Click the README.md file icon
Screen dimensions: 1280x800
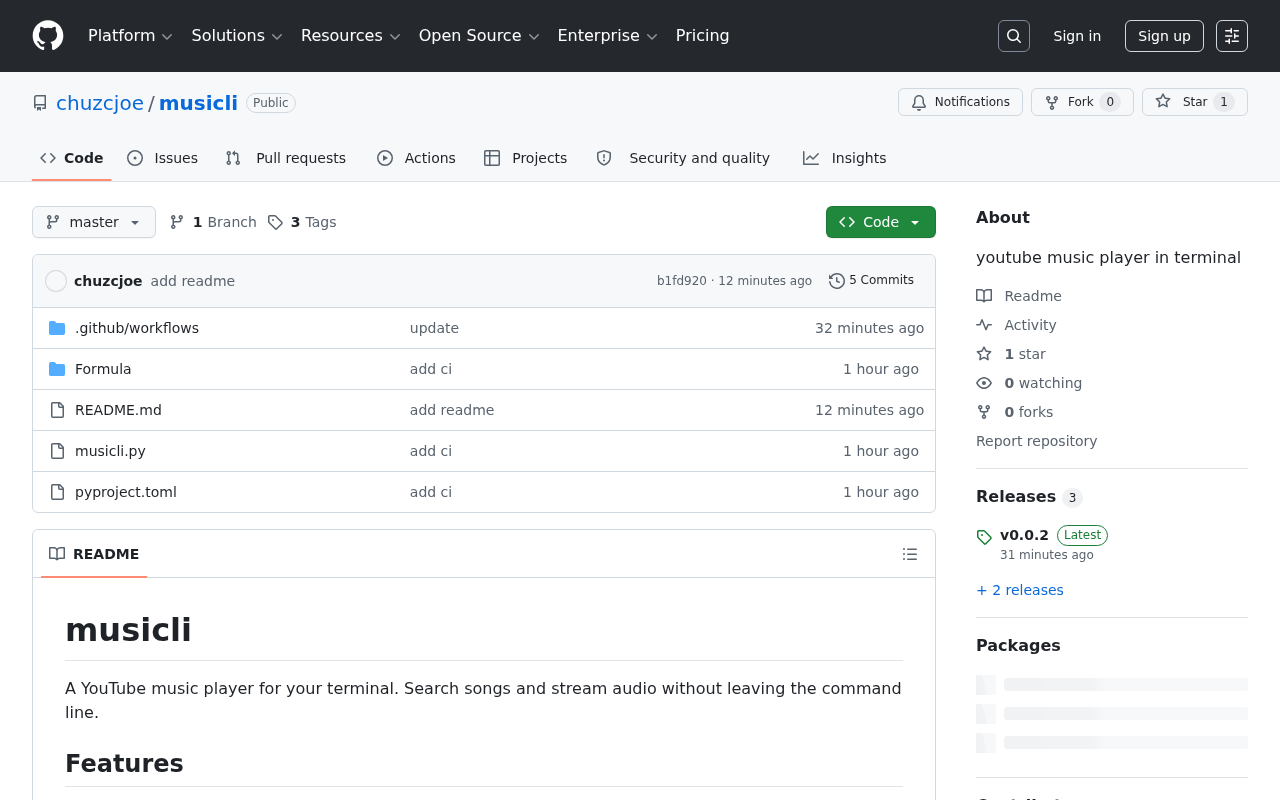(57, 410)
